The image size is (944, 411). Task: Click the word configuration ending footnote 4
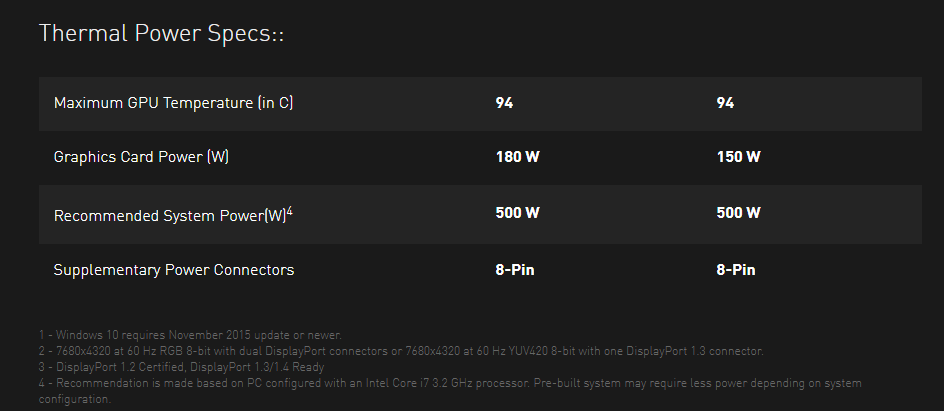(x=75, y=399)
